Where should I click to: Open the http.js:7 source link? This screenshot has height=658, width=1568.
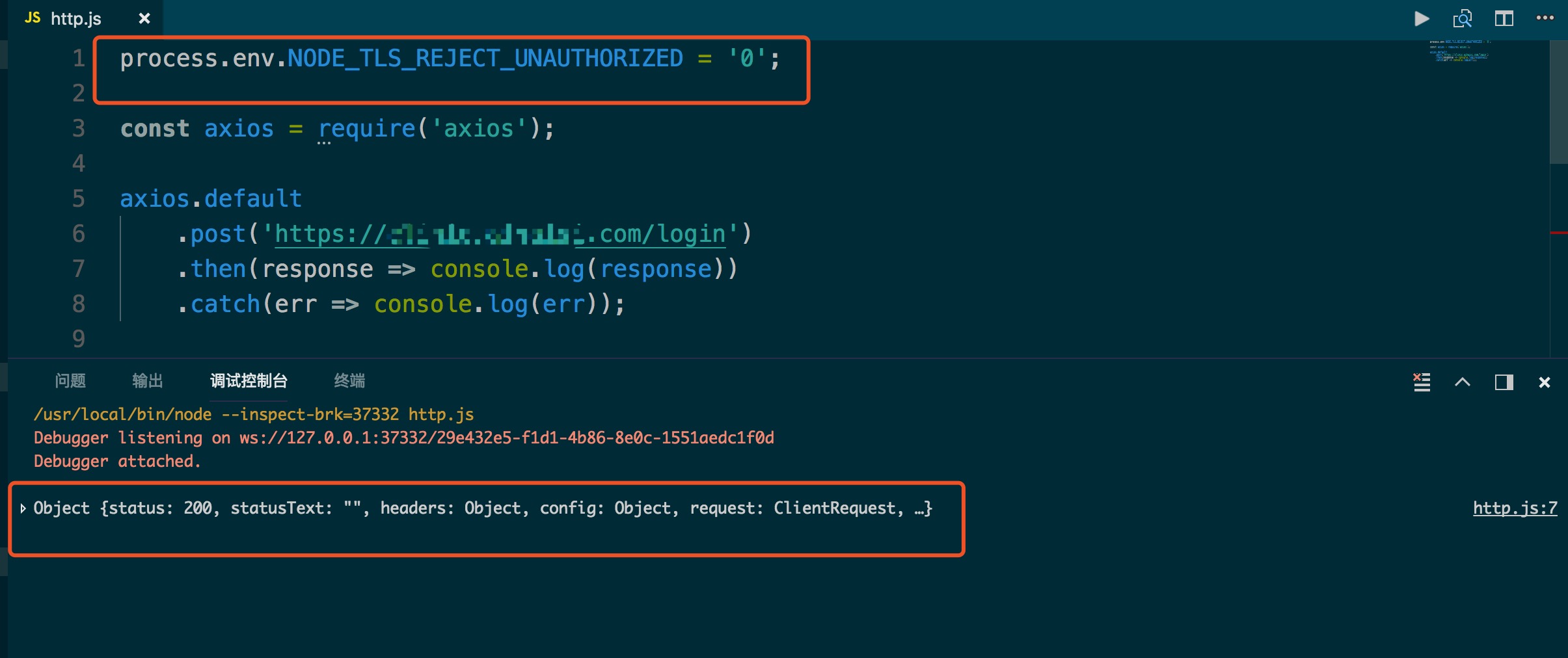[1515, 508]
